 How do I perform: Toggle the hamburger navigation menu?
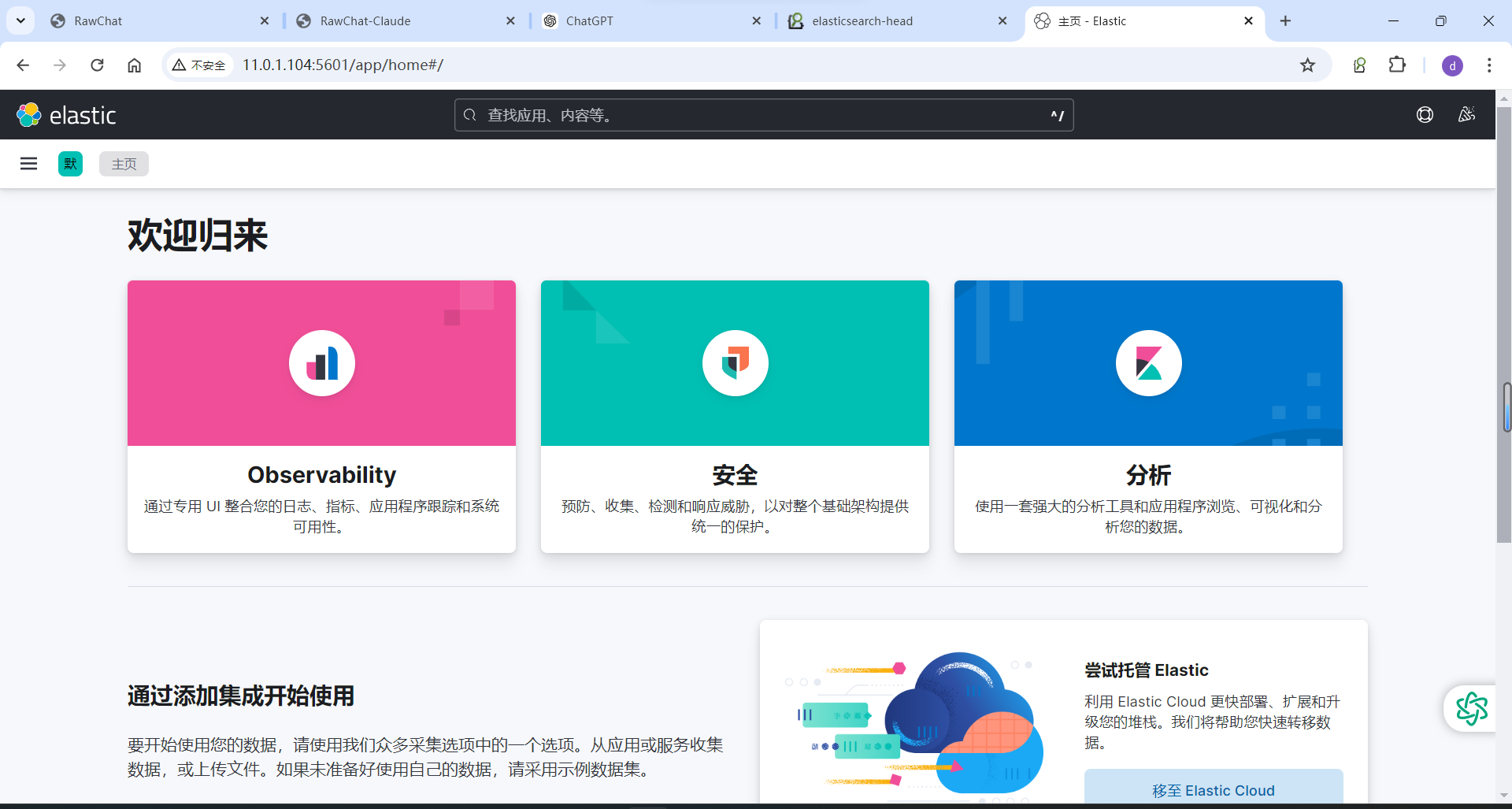coord(28,164)
